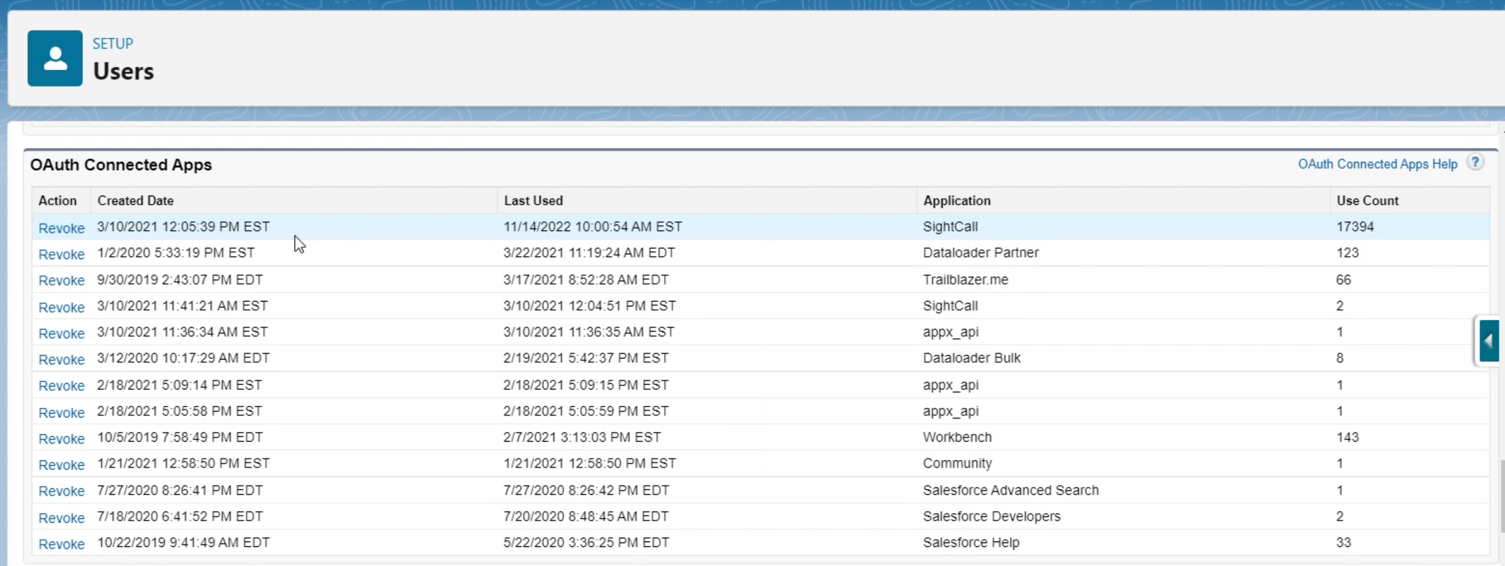Expand the collapsed side panel arrow
This screenshot has height=566, width=1505.
[x=1488, y=341]
